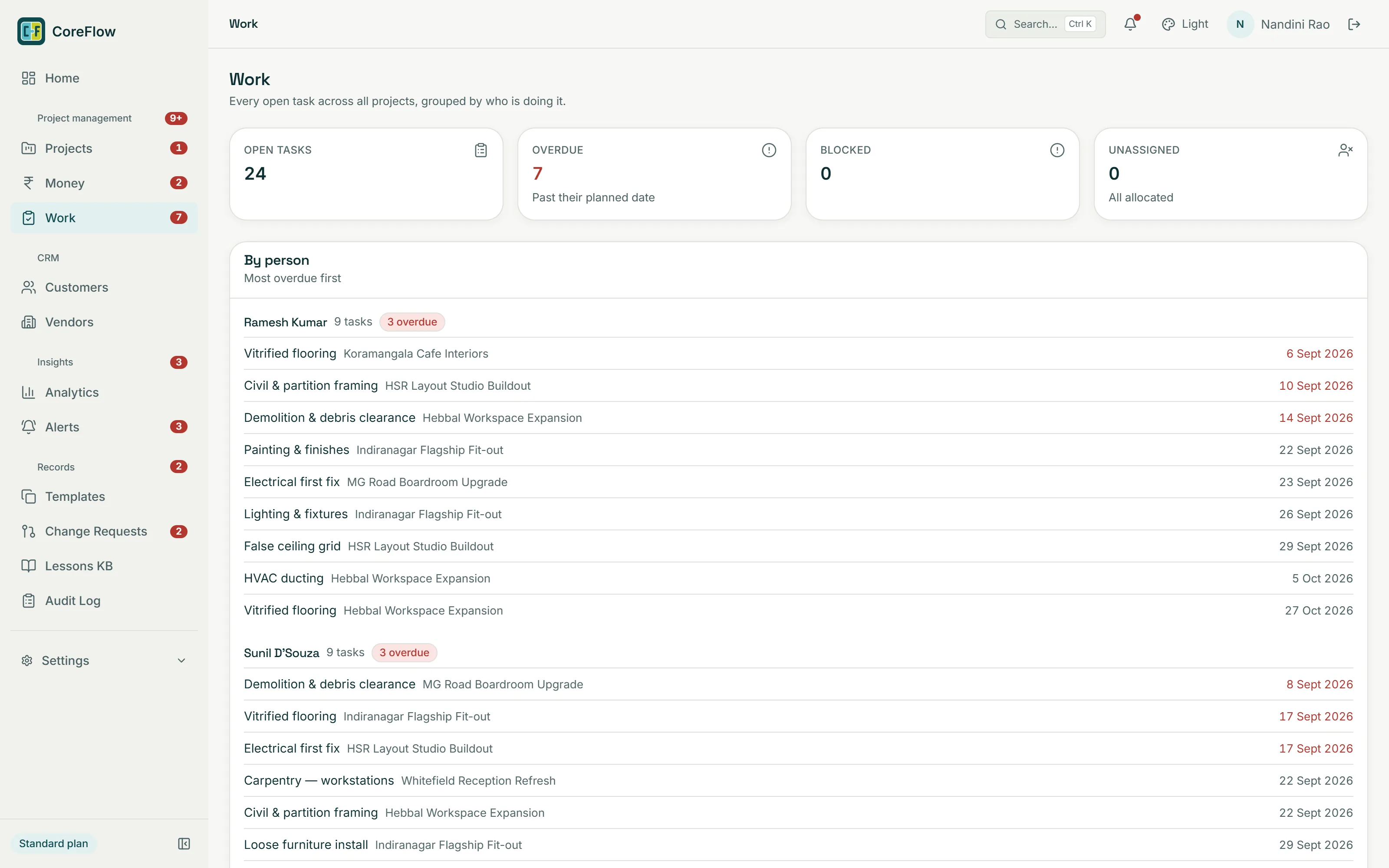Expand the Settings section chevron
The image size is (1389, 868).
[x=181, y=661]
